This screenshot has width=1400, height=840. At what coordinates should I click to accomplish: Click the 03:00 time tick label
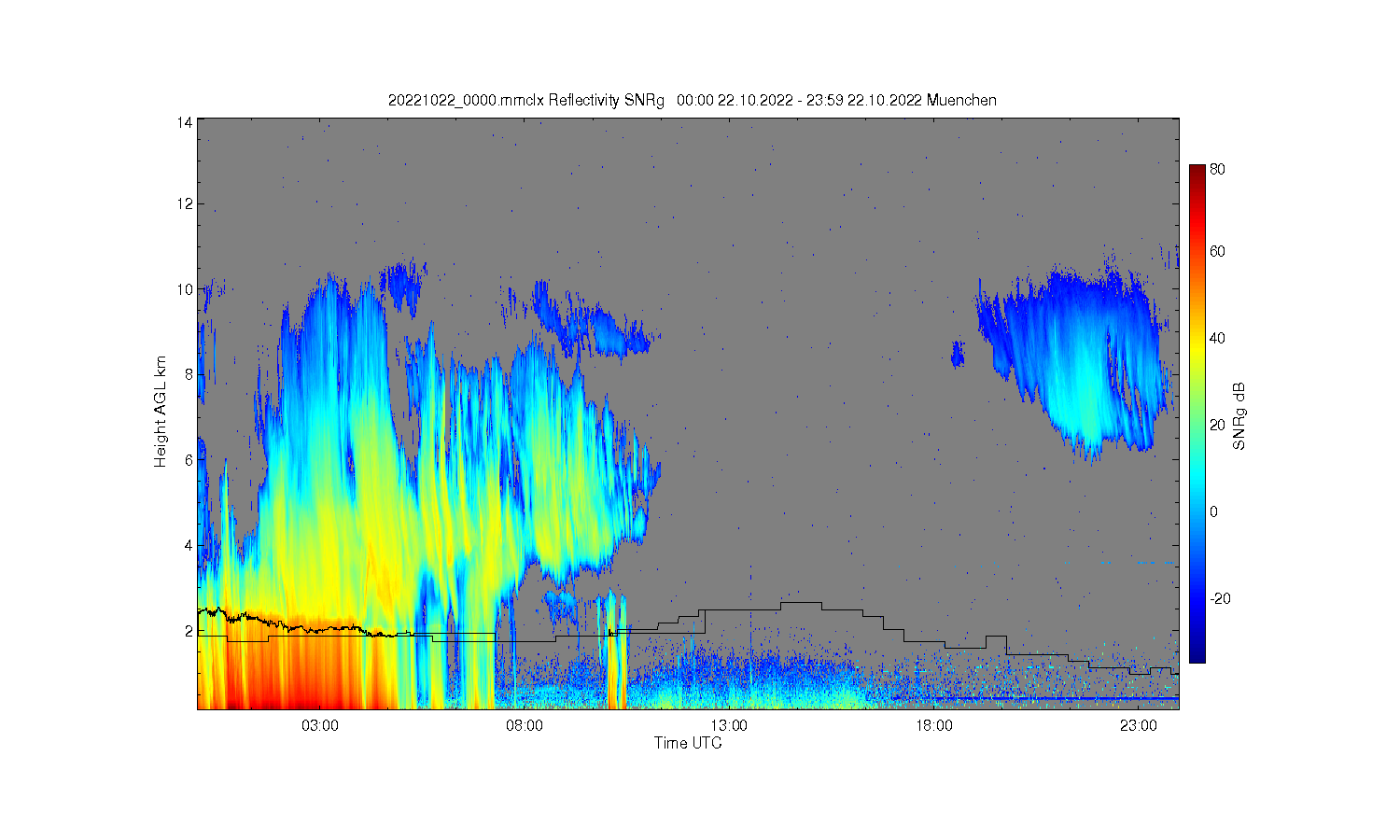(320, 725)
